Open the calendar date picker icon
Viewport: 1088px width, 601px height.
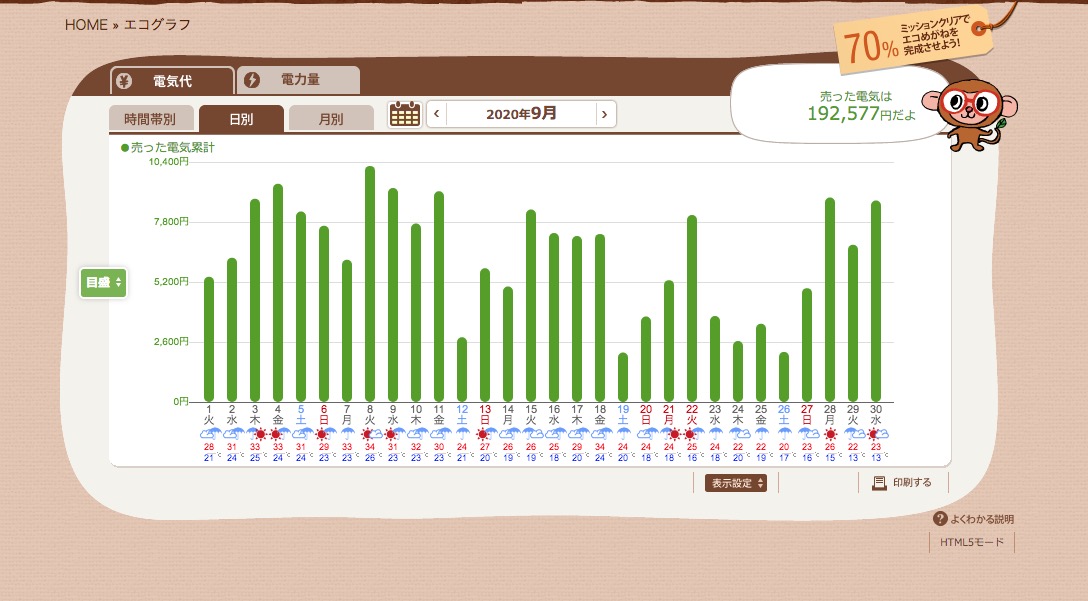pyautogui.click(x=404, y=114)
